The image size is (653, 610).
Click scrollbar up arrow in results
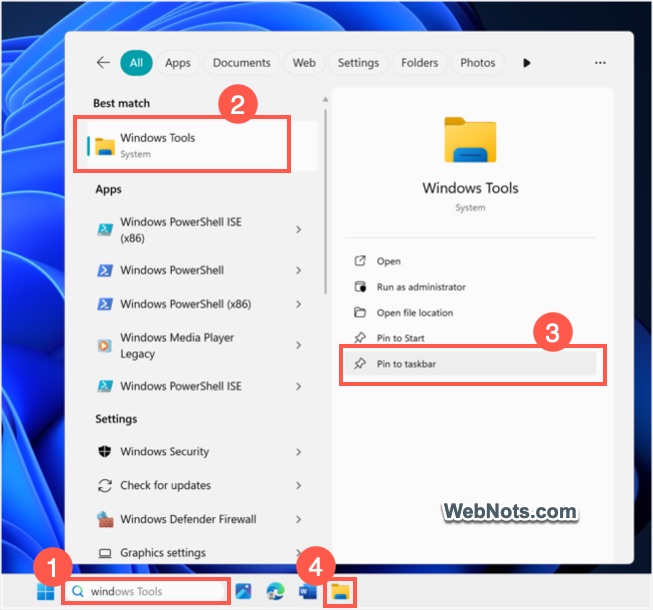pyautogui.click(x=325, y=100)
